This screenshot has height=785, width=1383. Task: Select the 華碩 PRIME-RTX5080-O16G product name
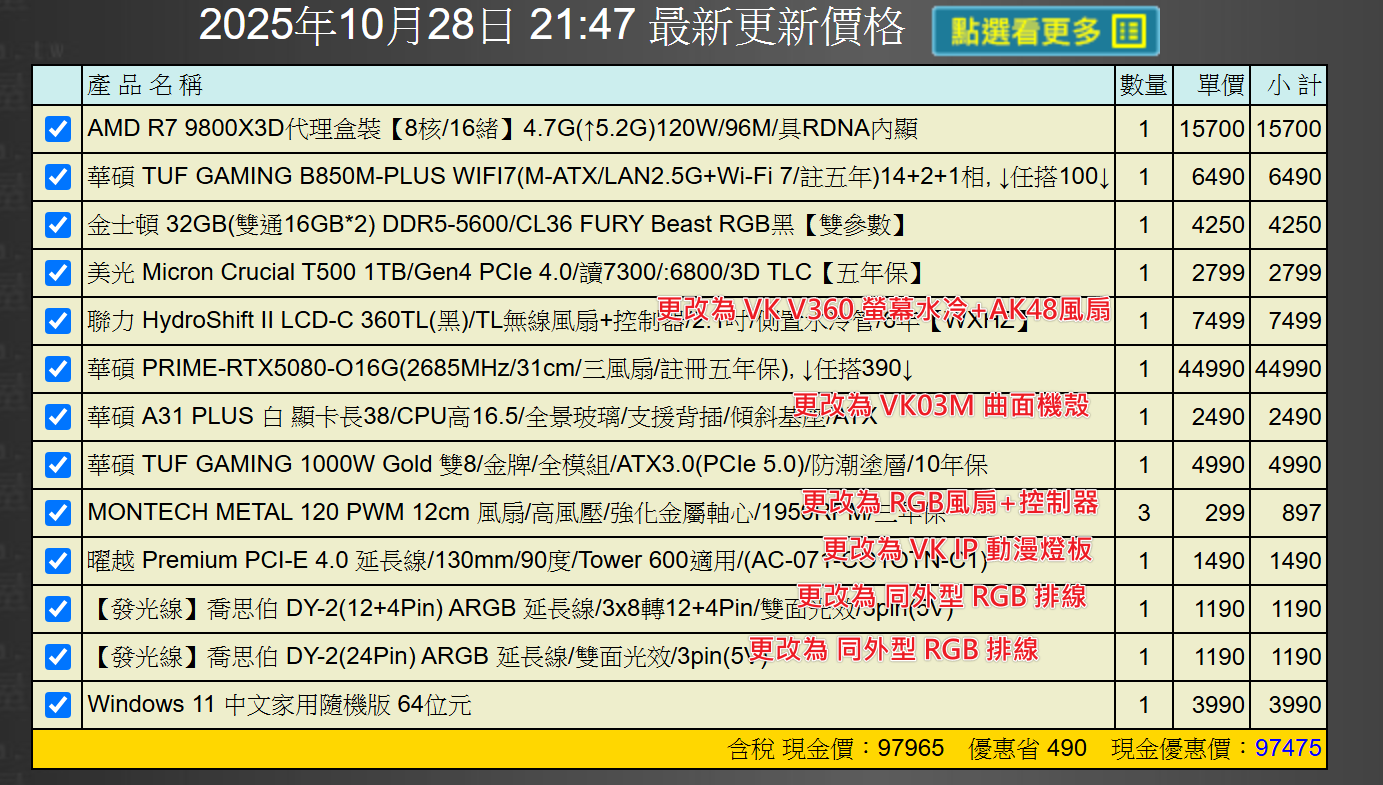501,369
